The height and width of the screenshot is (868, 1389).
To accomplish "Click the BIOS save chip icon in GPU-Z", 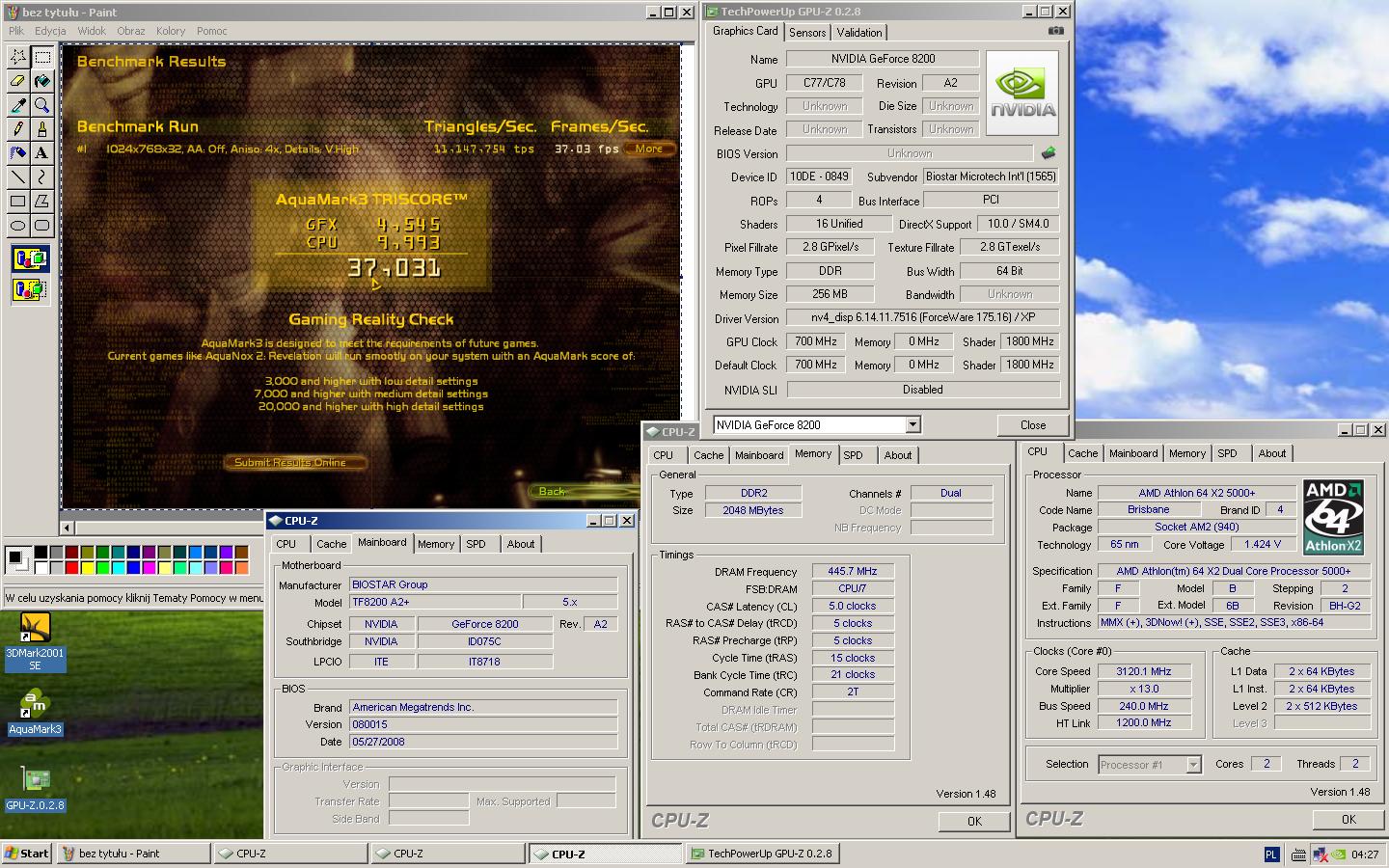I will [x=1049, y=153].
